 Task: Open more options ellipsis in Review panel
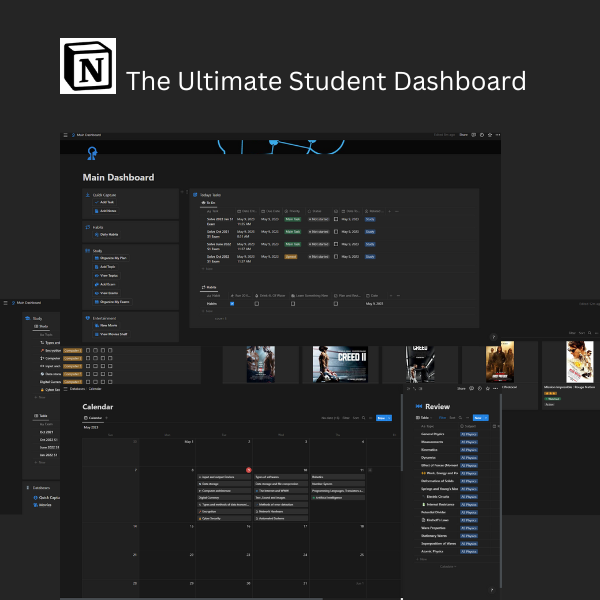496,388
